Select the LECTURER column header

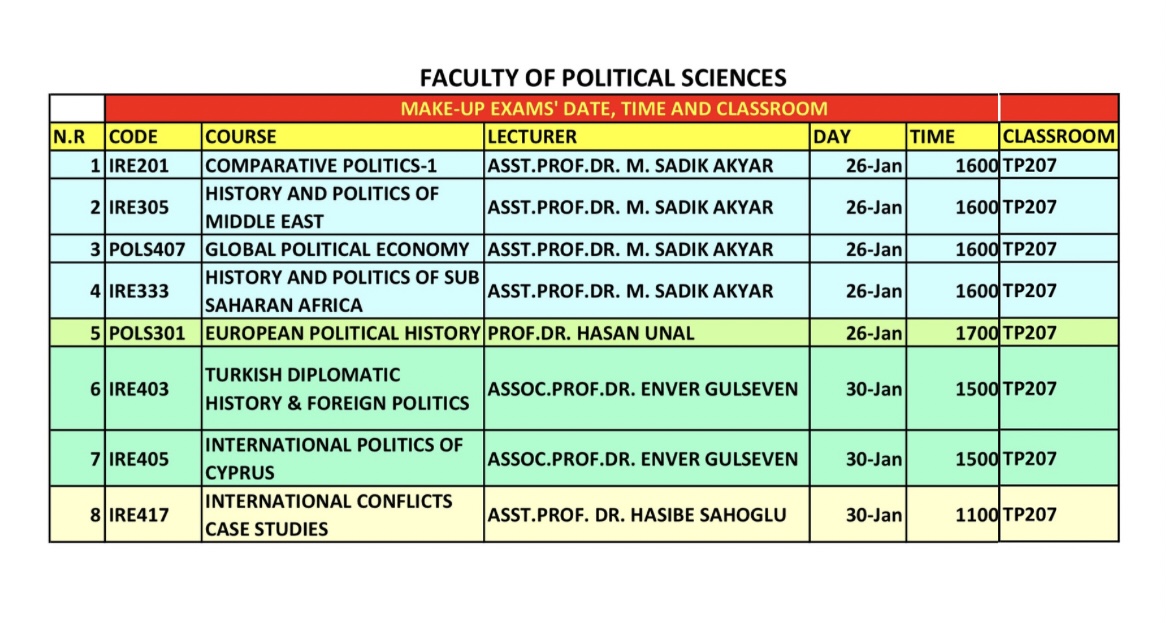click(647, 137)
